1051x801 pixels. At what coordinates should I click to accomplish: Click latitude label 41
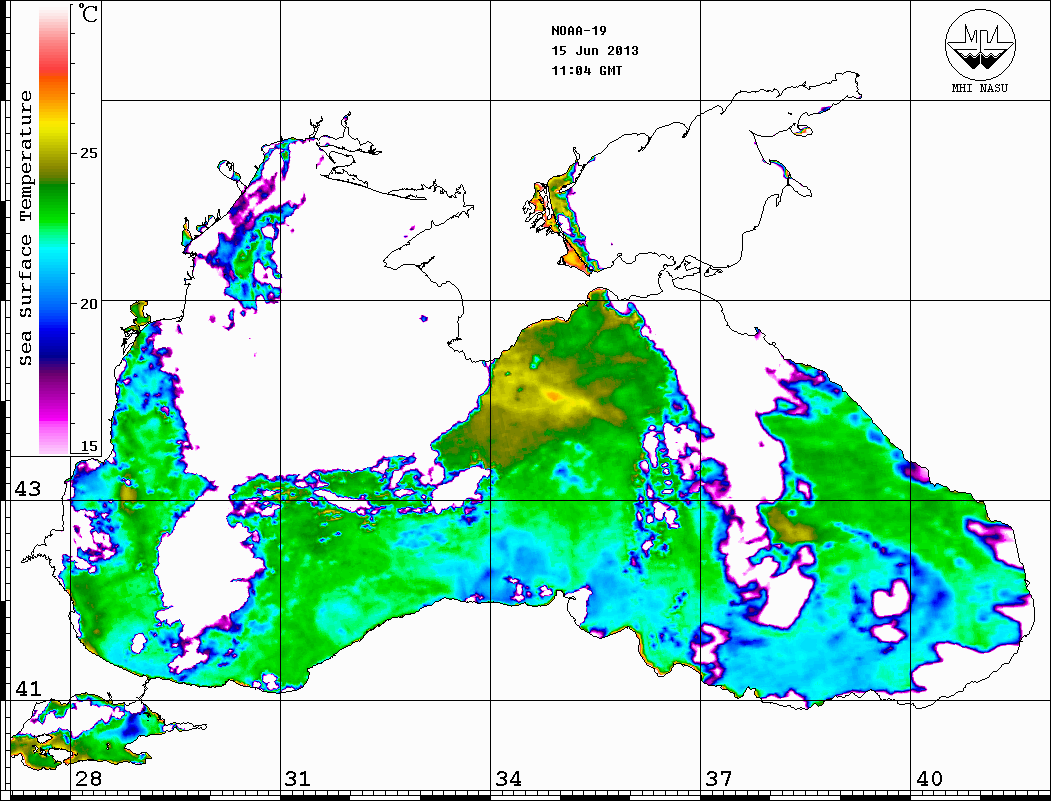(28, 688)
